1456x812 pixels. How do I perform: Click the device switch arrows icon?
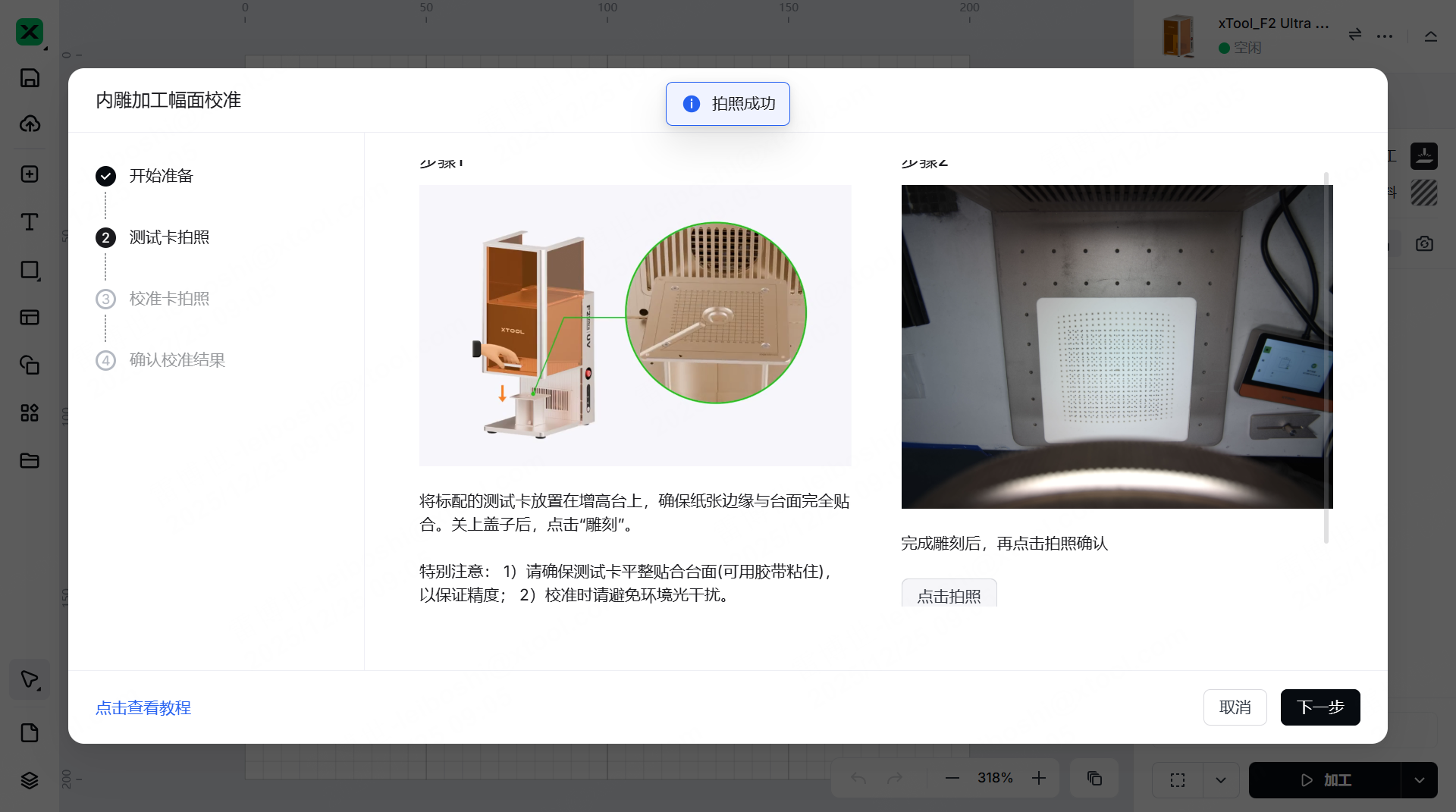(x=1355, y=35)
